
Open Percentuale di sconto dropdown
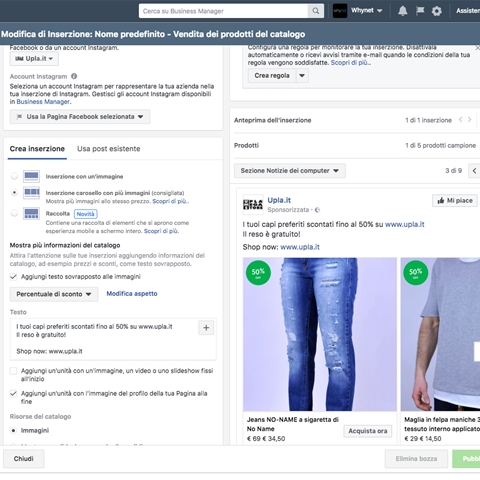click(54, 294)
